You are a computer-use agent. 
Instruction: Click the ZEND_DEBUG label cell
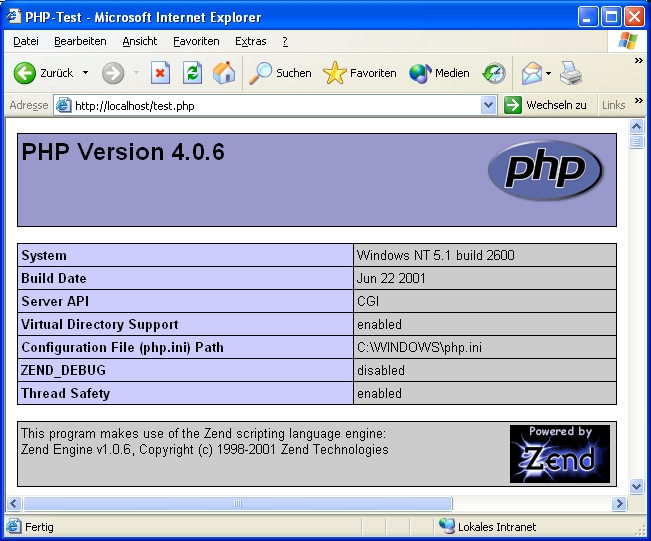click(x=185, y=370)
